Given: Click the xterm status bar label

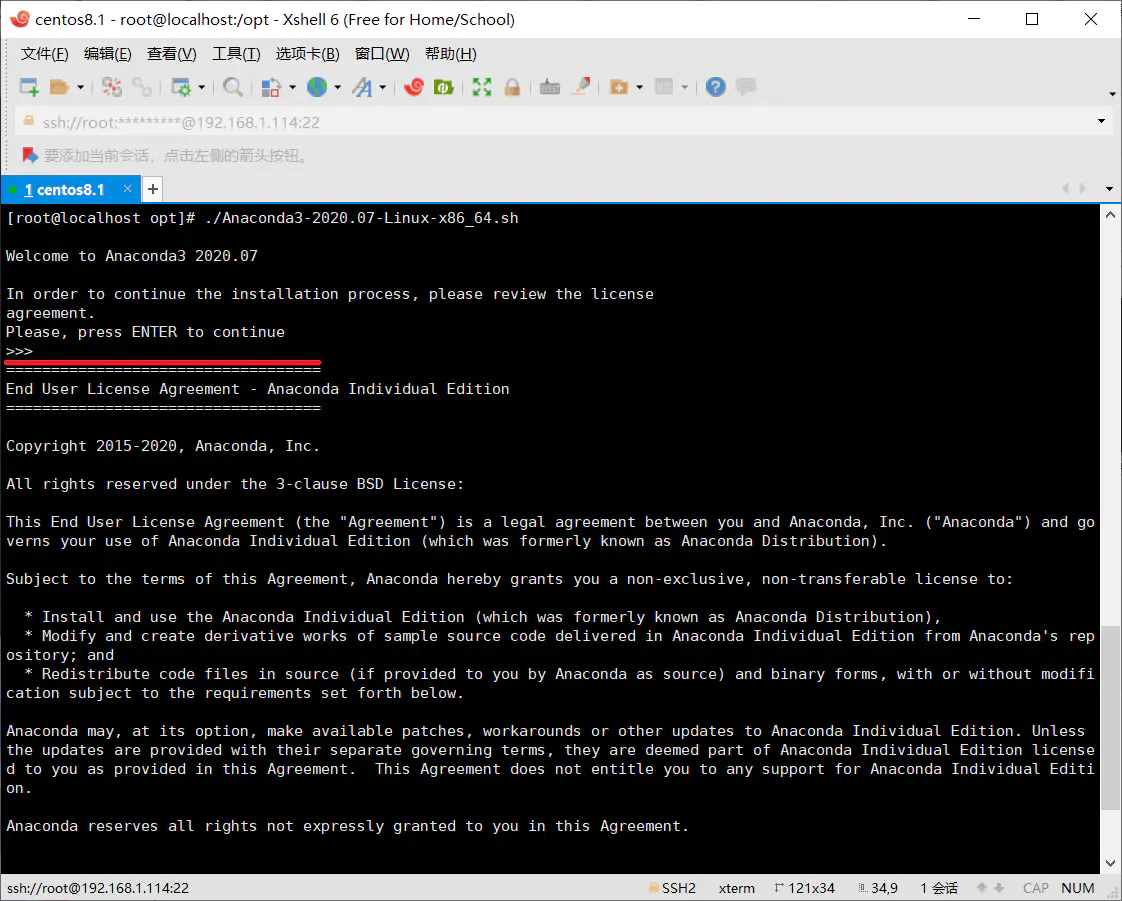Looking at the screenshot, I should (736, 888).
